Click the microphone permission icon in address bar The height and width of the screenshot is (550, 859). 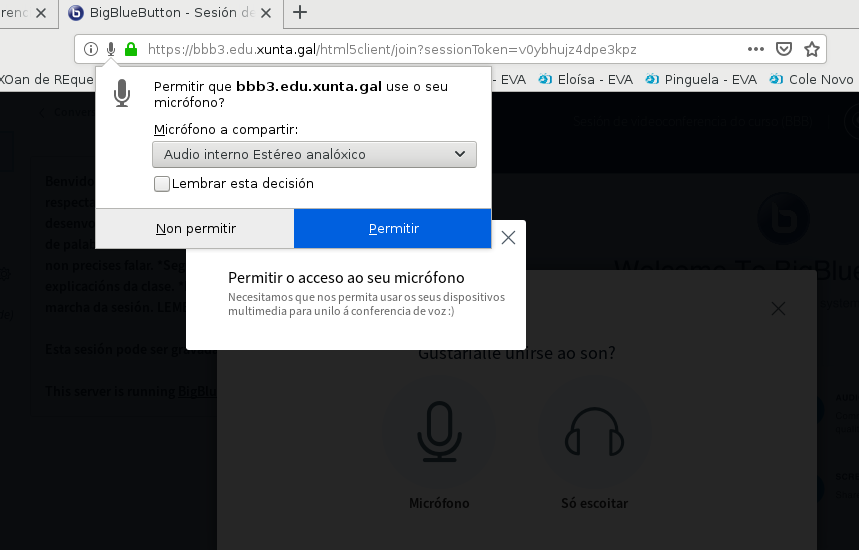click(x=111, y=49)
